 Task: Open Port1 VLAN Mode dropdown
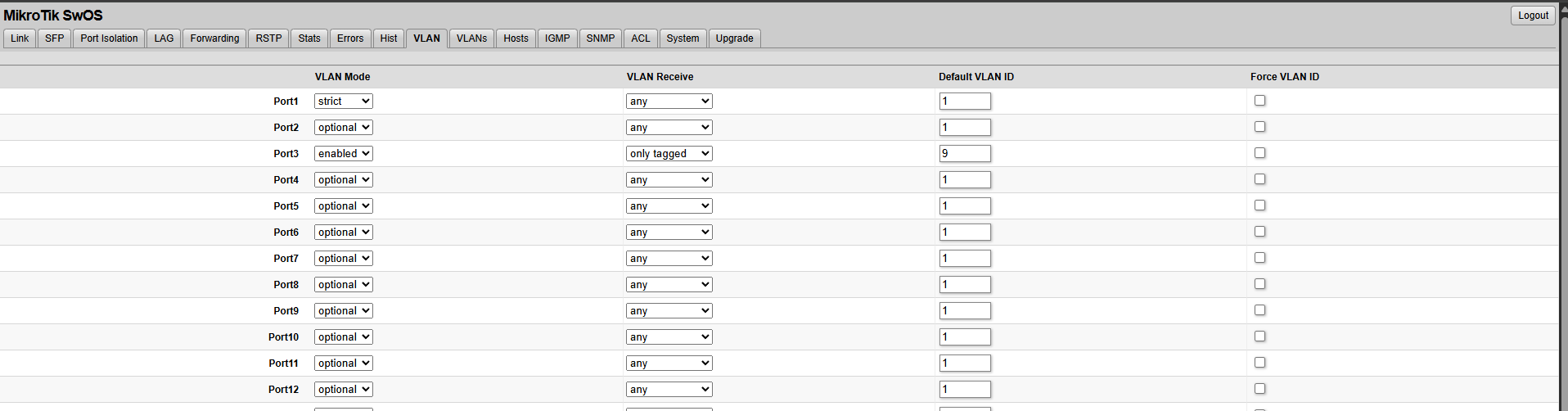(x=344, y=102)
